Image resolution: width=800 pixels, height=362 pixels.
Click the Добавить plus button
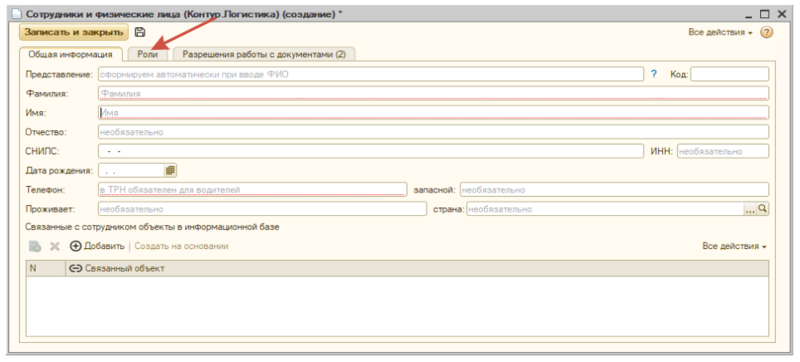[97, 246]
